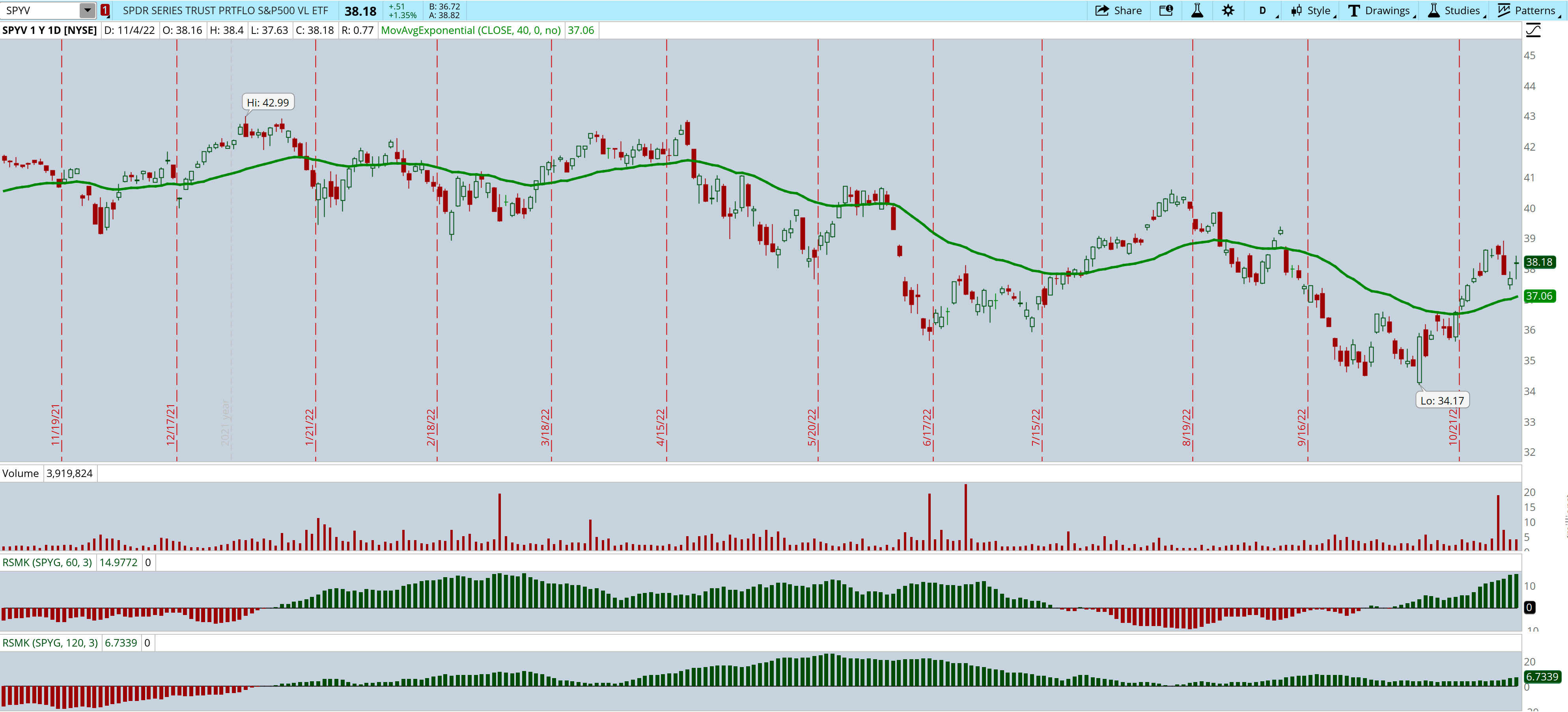Click the 6/17/22 expiration date marker

(927, 427)
